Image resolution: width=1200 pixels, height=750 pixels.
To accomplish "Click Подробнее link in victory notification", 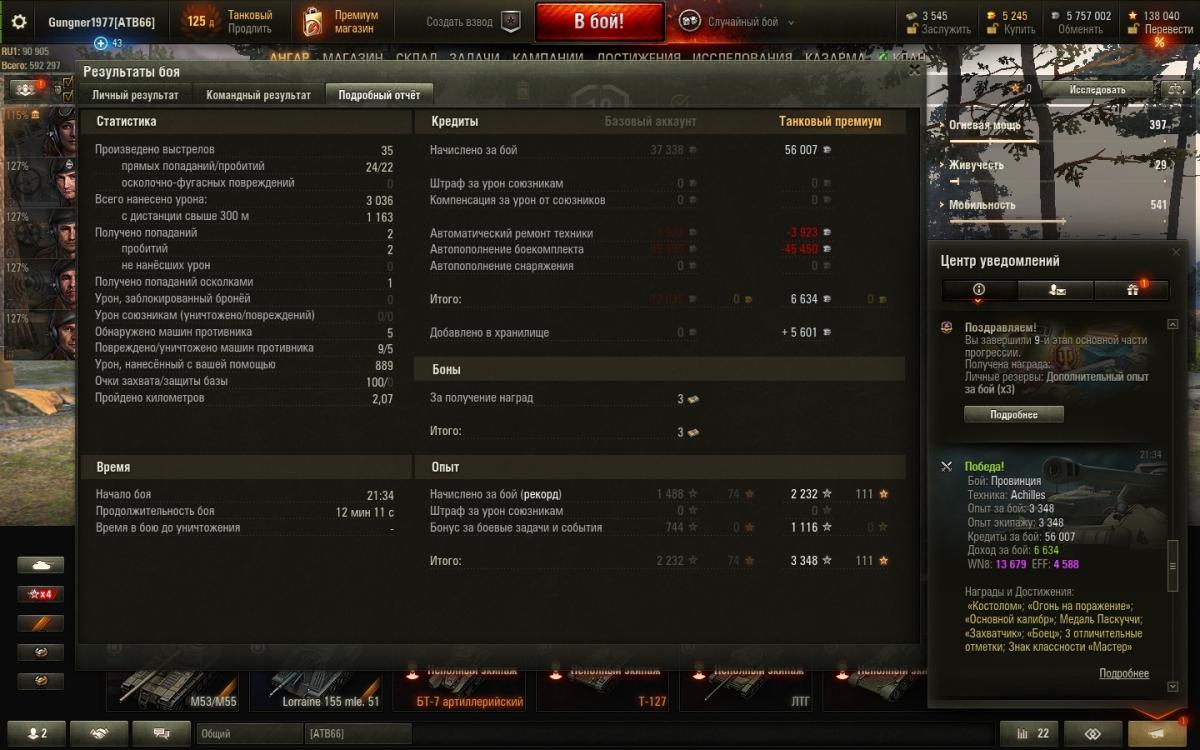I will point(1124,674).
